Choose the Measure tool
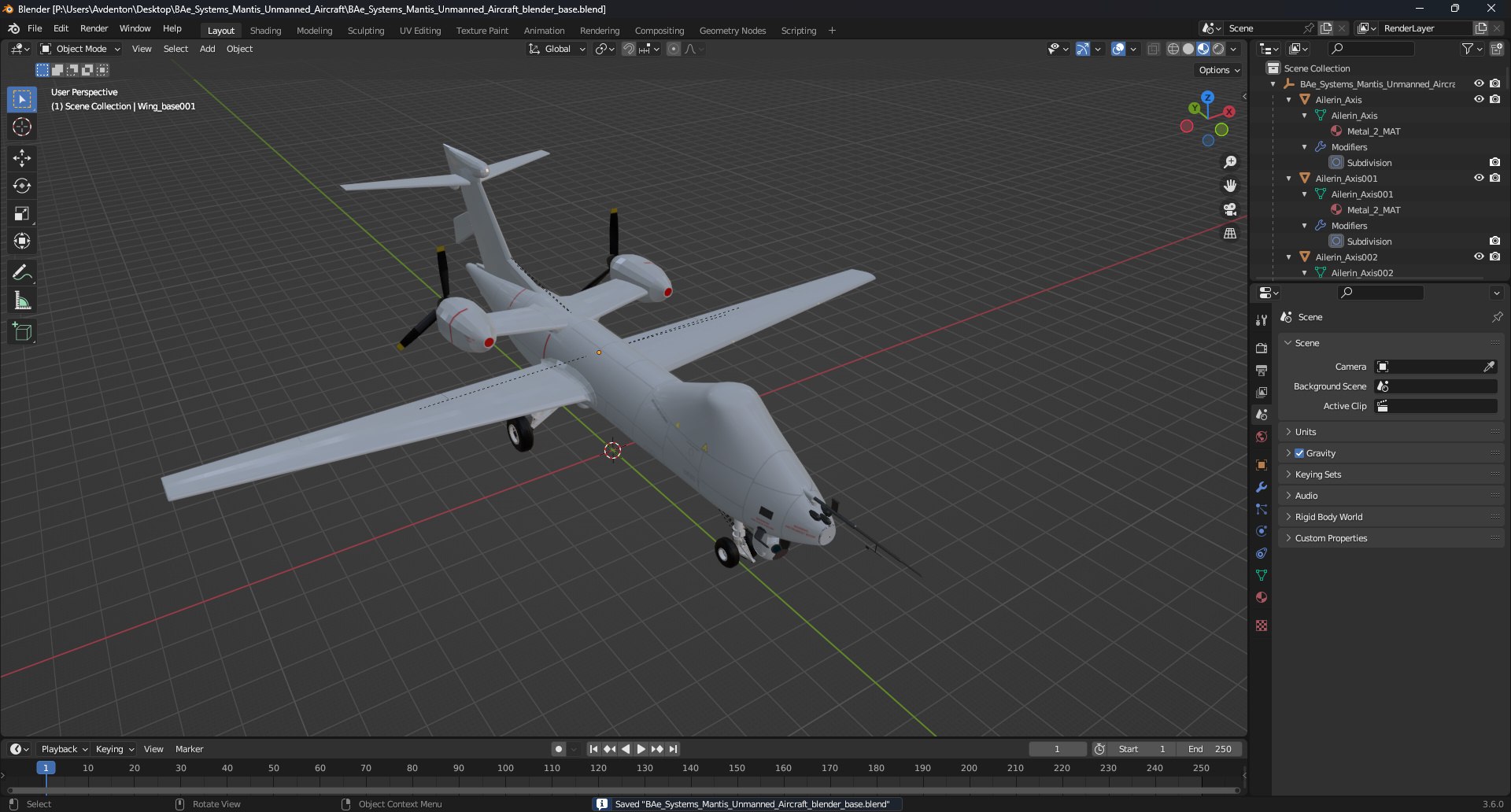 (x=22, y=300)
